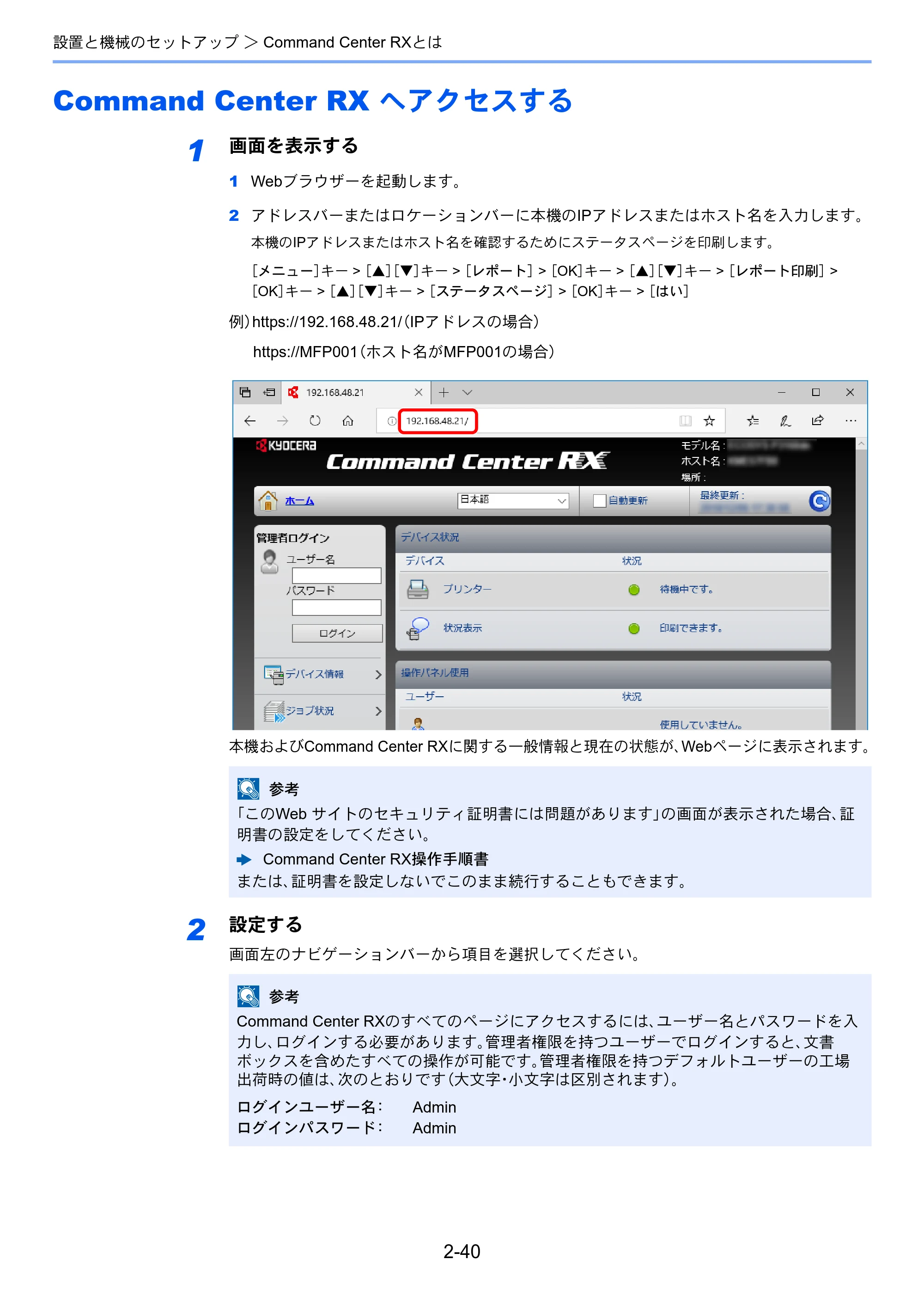The image size is (924, 1308).
Task: Go to browser home icon
Action: [347, 421]
